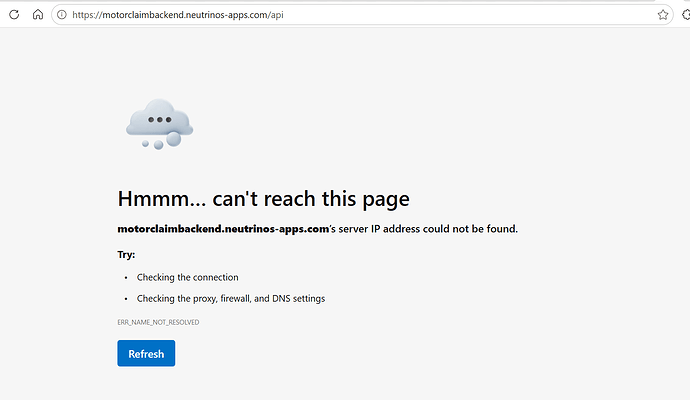690x400 pixels.
Task: Click "Checking the connection" suggestion
Action: pos(187,277)
